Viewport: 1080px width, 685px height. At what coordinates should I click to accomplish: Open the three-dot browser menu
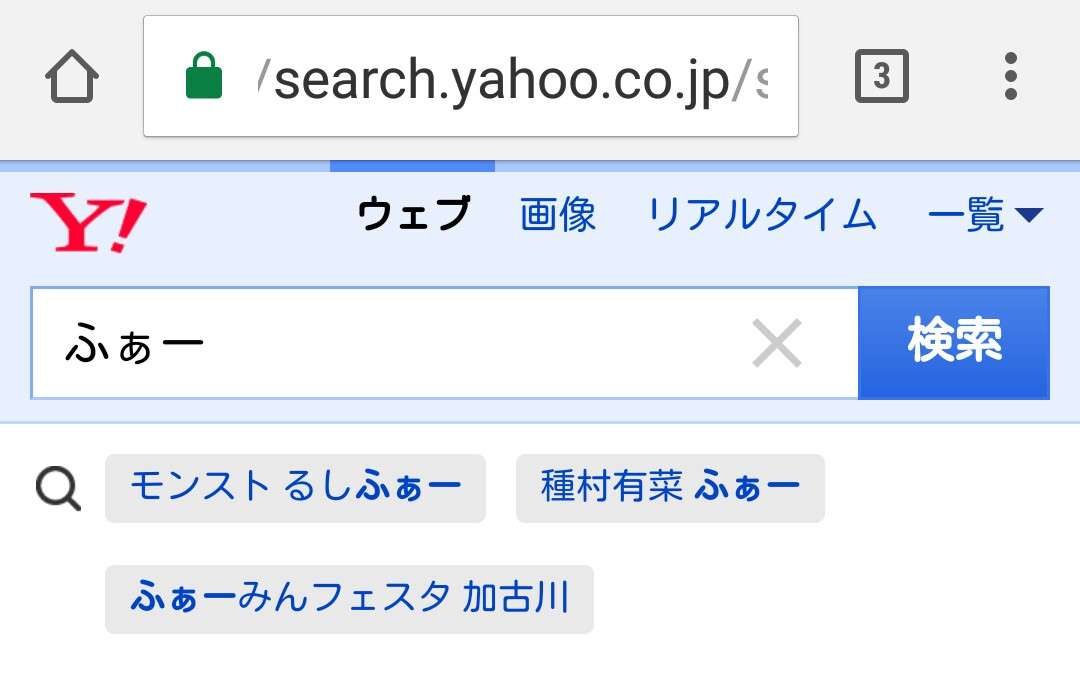1010,76
